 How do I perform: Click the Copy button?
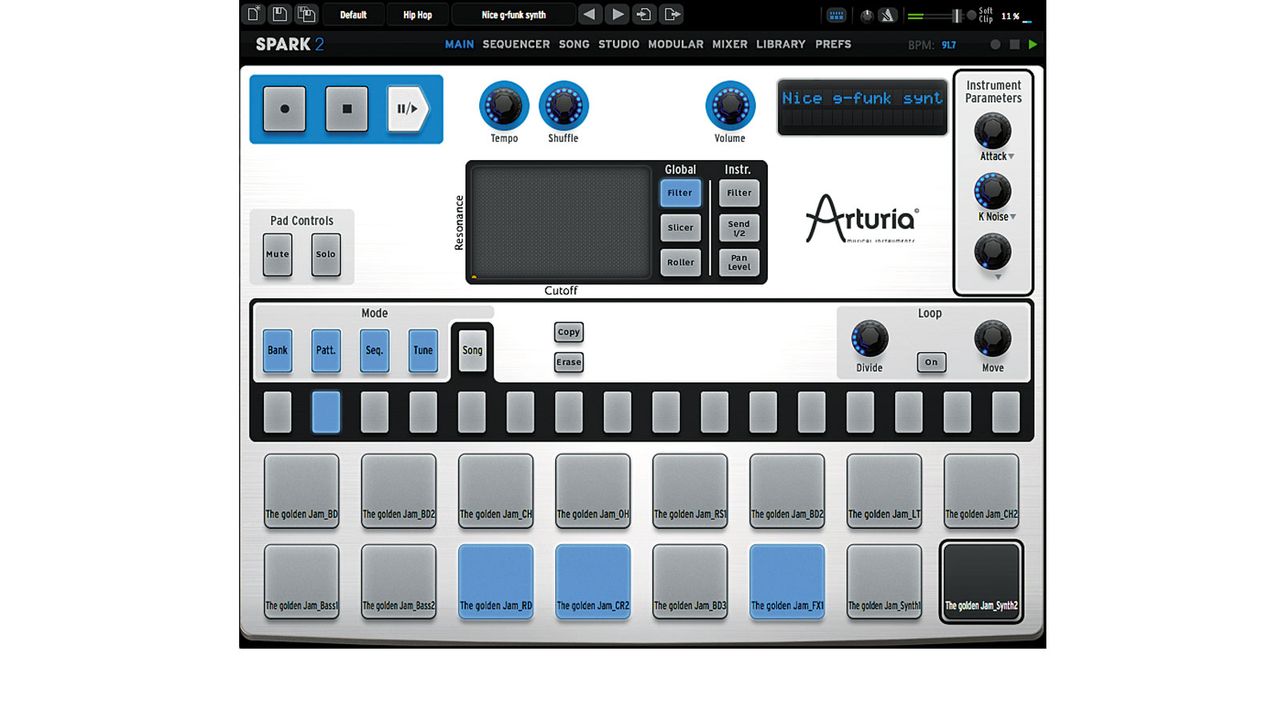pos(569,332)
